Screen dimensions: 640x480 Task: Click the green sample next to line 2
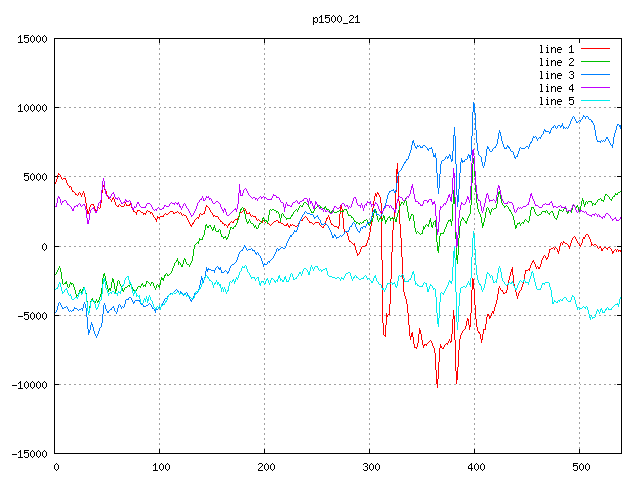coord(596,62)
